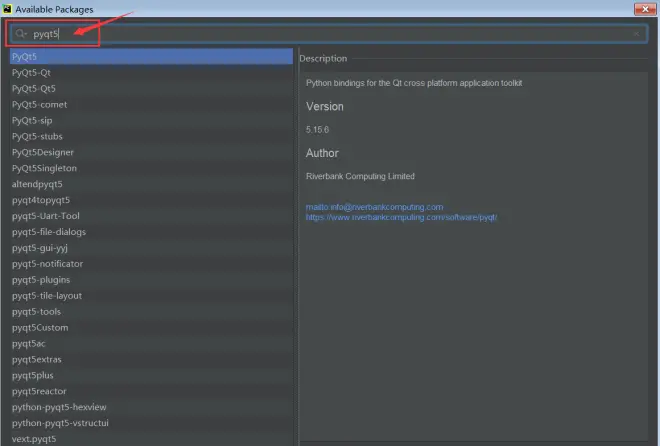
Task: Select the pyqt5-plugins package
Action: coord(151,280)
